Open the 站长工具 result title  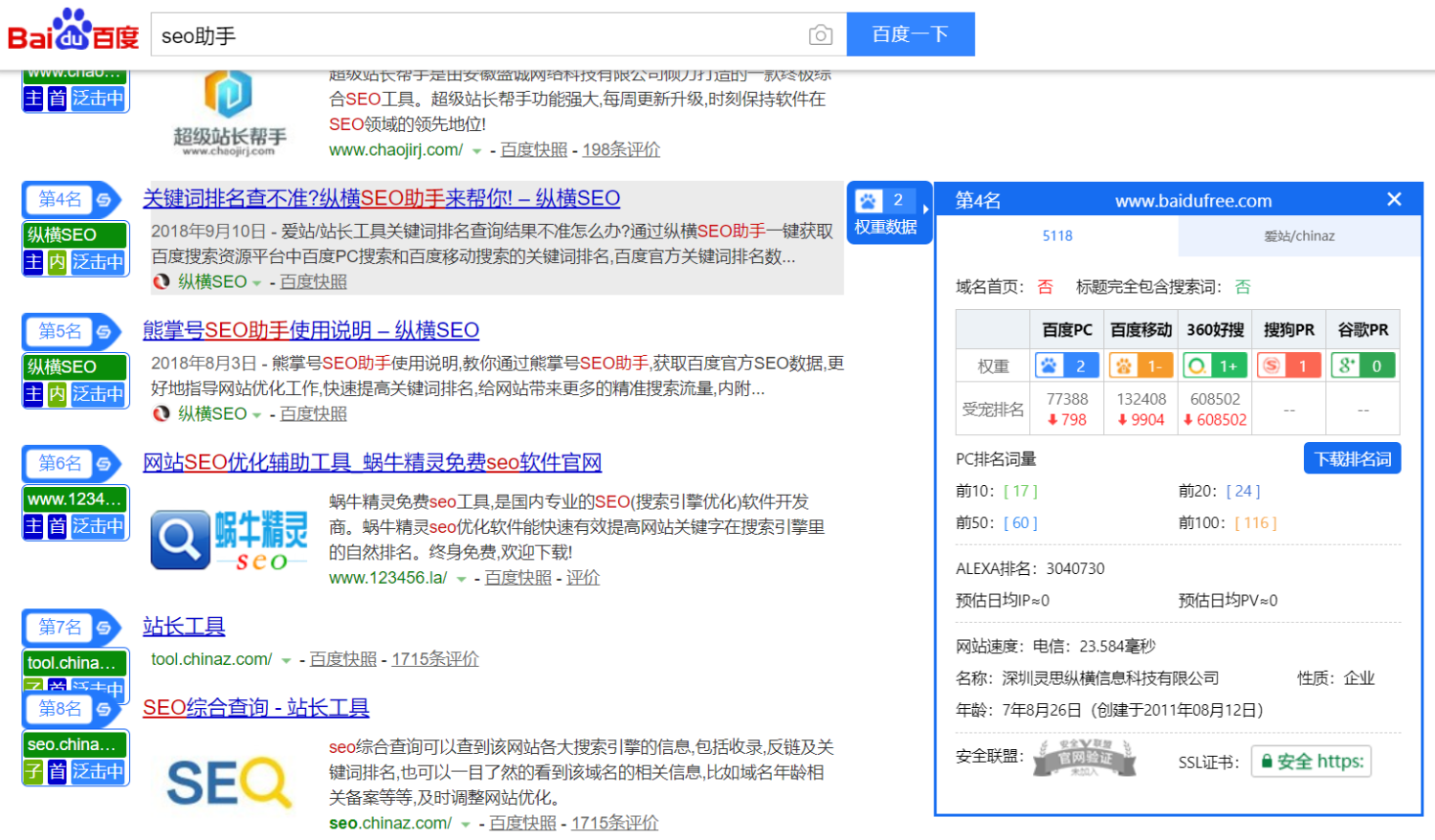pyautogui.click(x=184, y=626)
